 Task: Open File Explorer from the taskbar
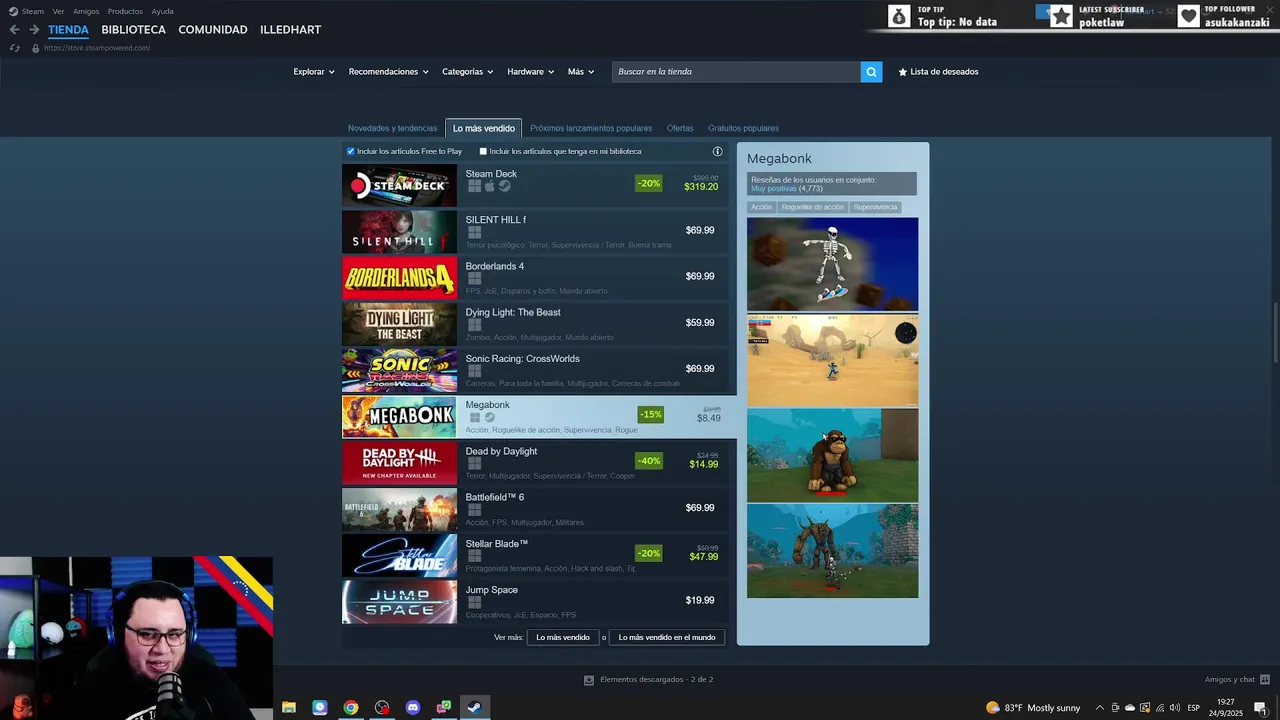coord(289,707)
